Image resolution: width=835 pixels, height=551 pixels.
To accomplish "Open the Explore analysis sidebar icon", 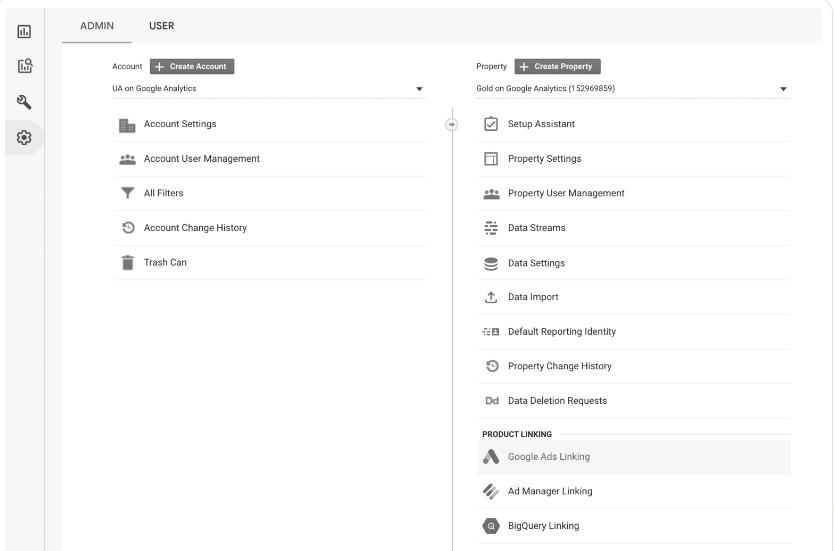I will (x=24, y=66).
